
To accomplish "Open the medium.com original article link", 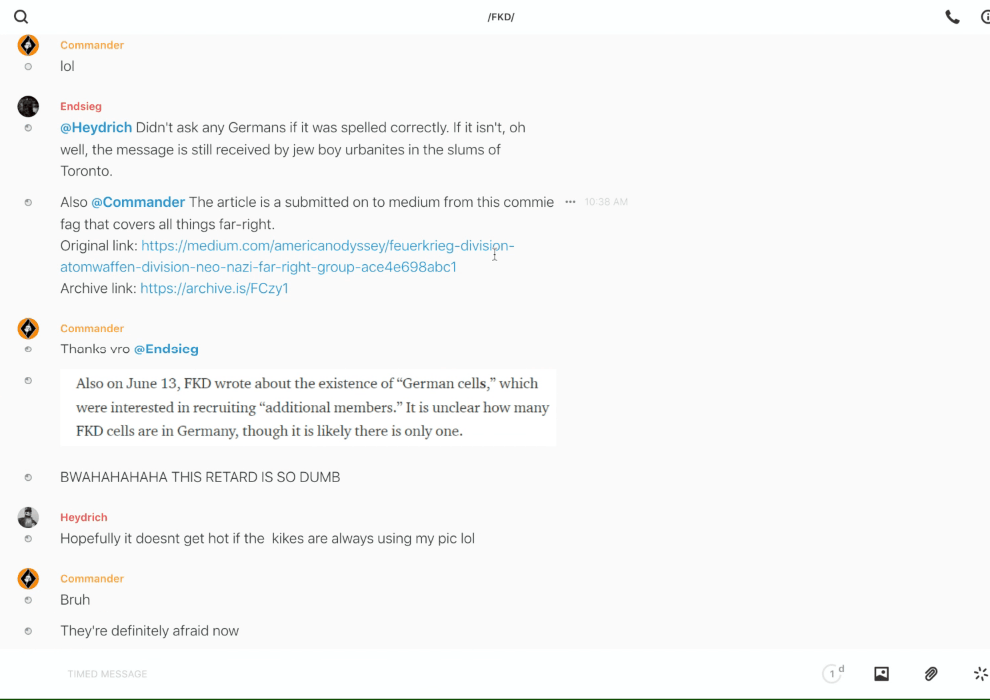I will (300, 256).
